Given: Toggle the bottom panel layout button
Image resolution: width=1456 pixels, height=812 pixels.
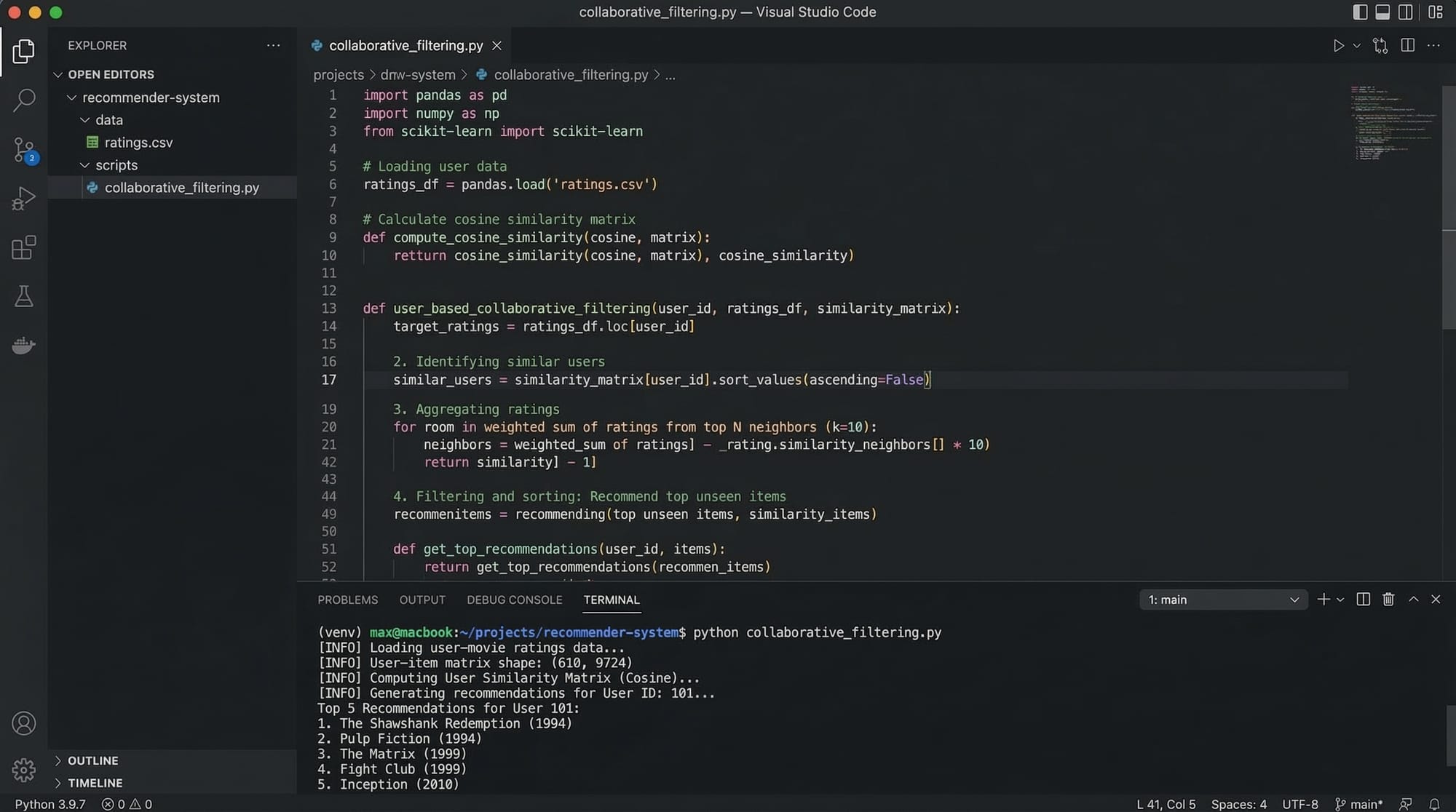Looking at the screenshot, I should click(1382, 12).
